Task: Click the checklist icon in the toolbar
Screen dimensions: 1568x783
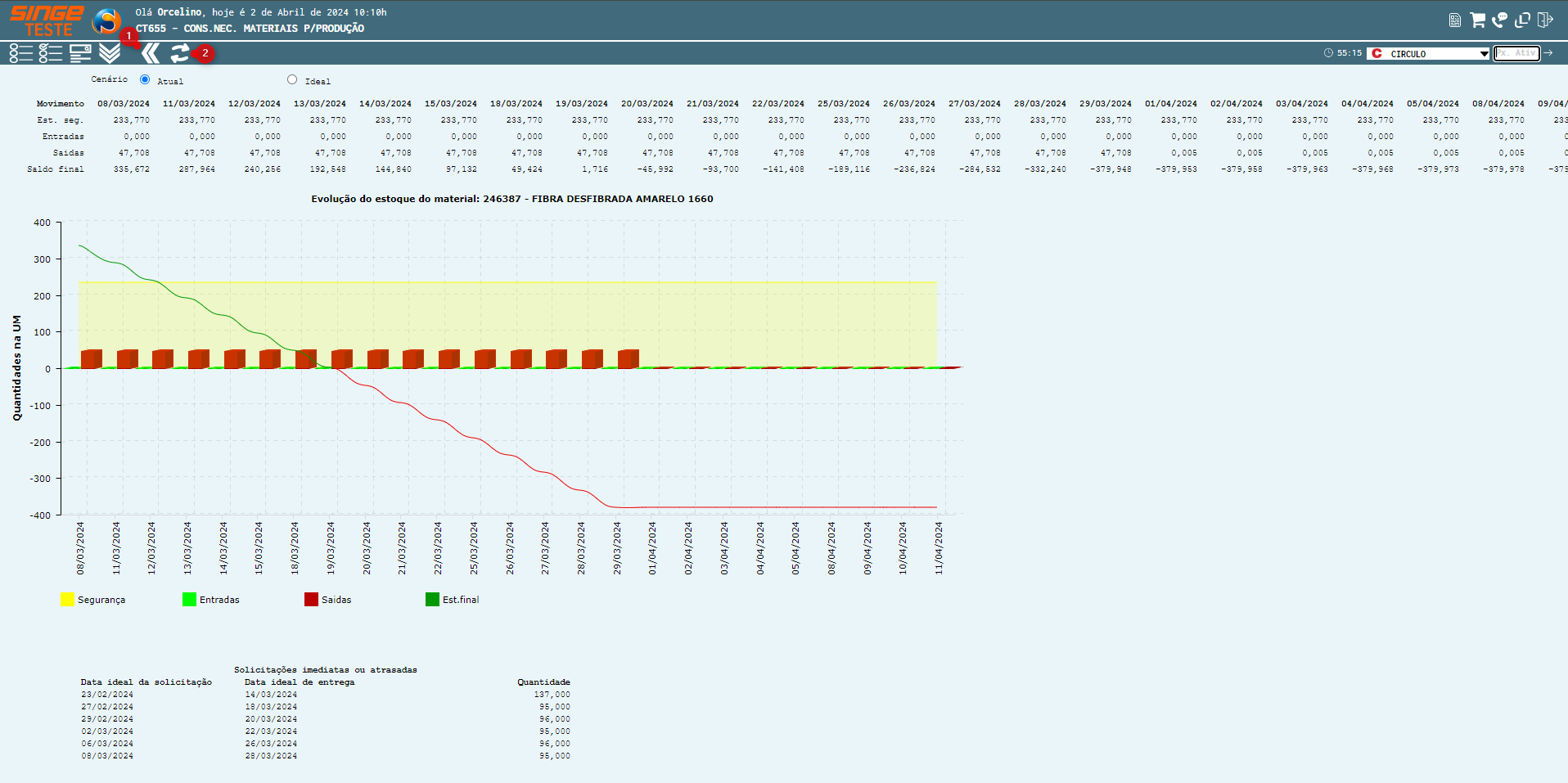Action: coord(51,53)
